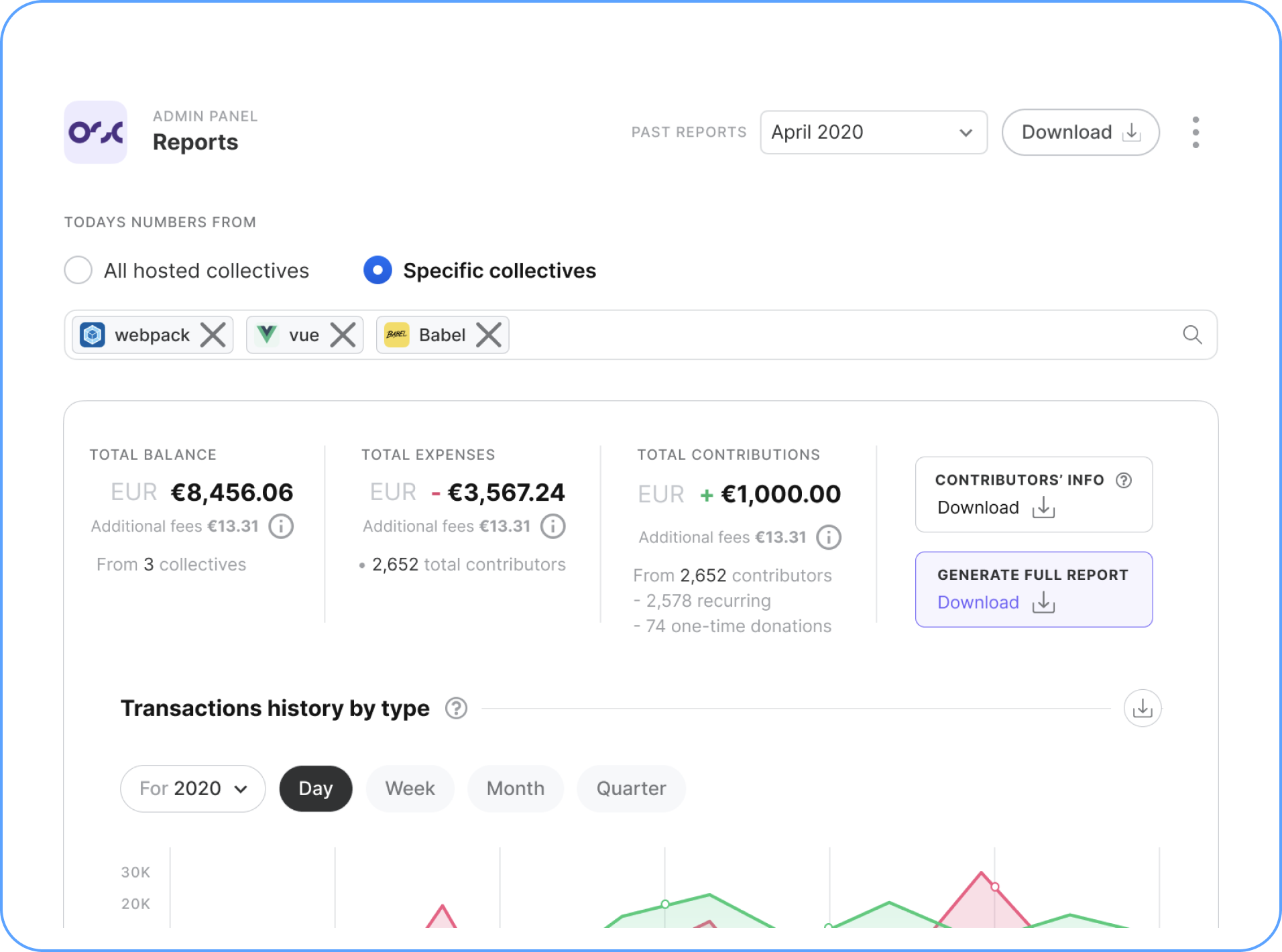1282x952 pixels.
Task: Click the Admin Panel logo
Action: [95, 132]
